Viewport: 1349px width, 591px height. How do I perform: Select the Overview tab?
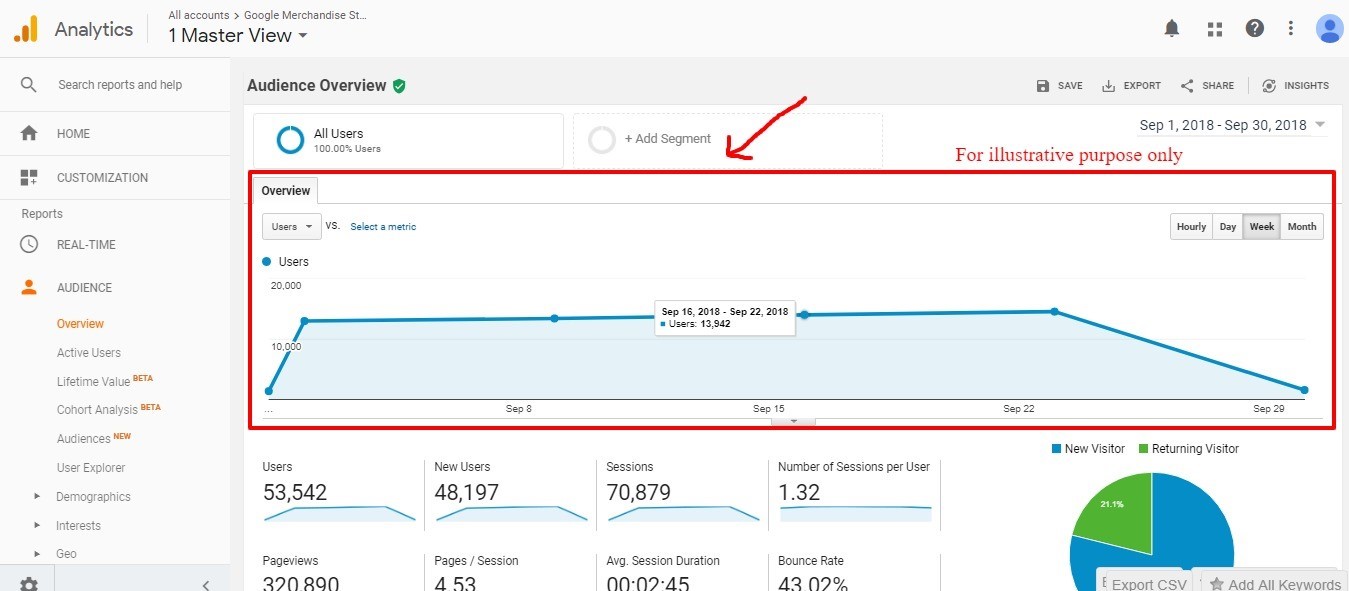(286, 191)
